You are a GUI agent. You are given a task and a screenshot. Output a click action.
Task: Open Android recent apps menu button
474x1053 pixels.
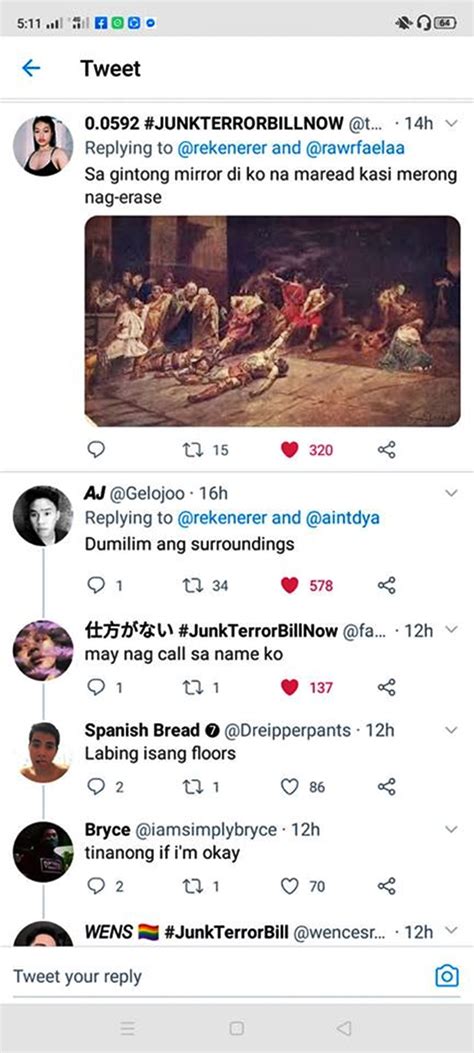click(128, 1028)
